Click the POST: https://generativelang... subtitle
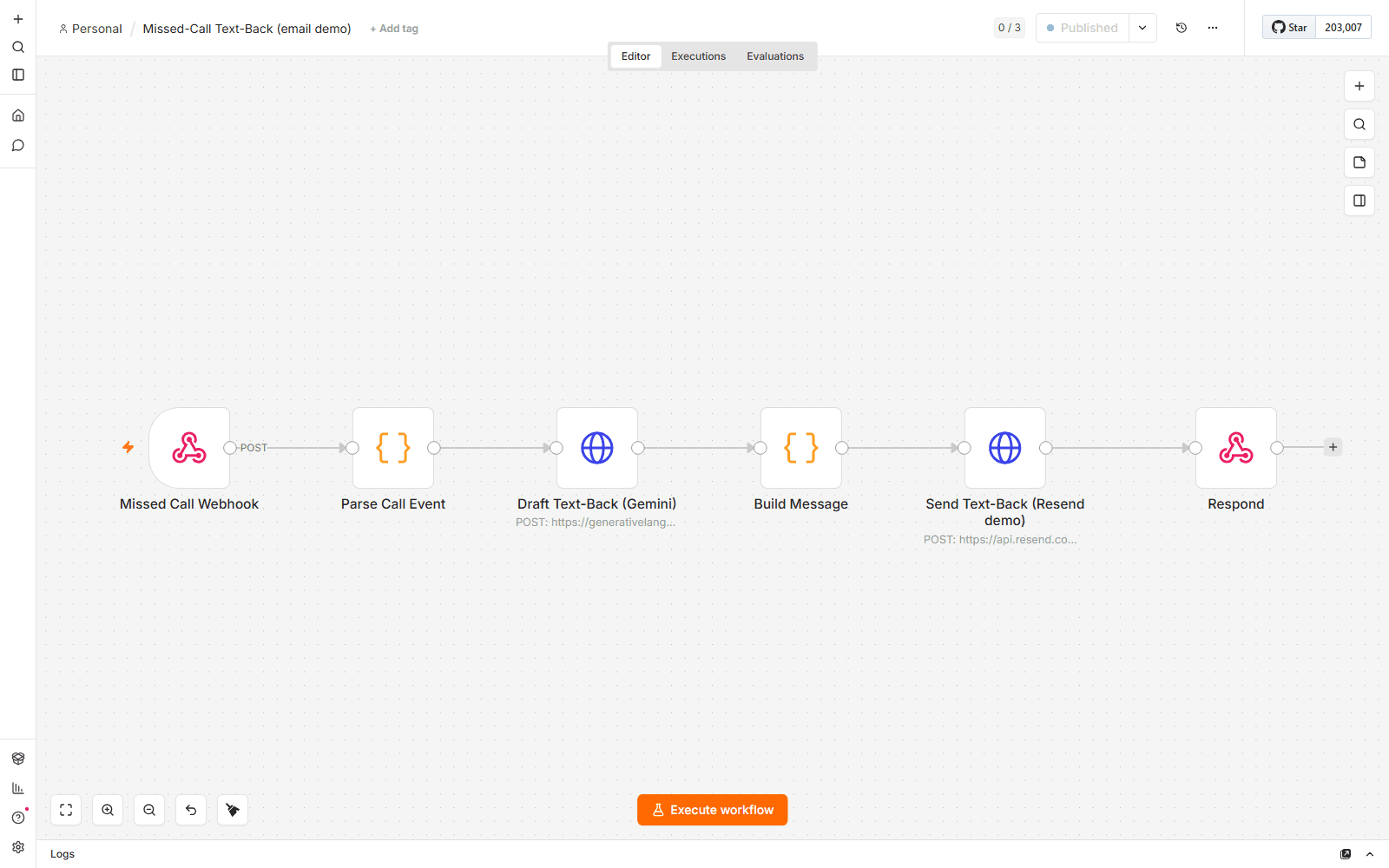1389x868 pixels. pyautogui.click(x=596, y=523)
